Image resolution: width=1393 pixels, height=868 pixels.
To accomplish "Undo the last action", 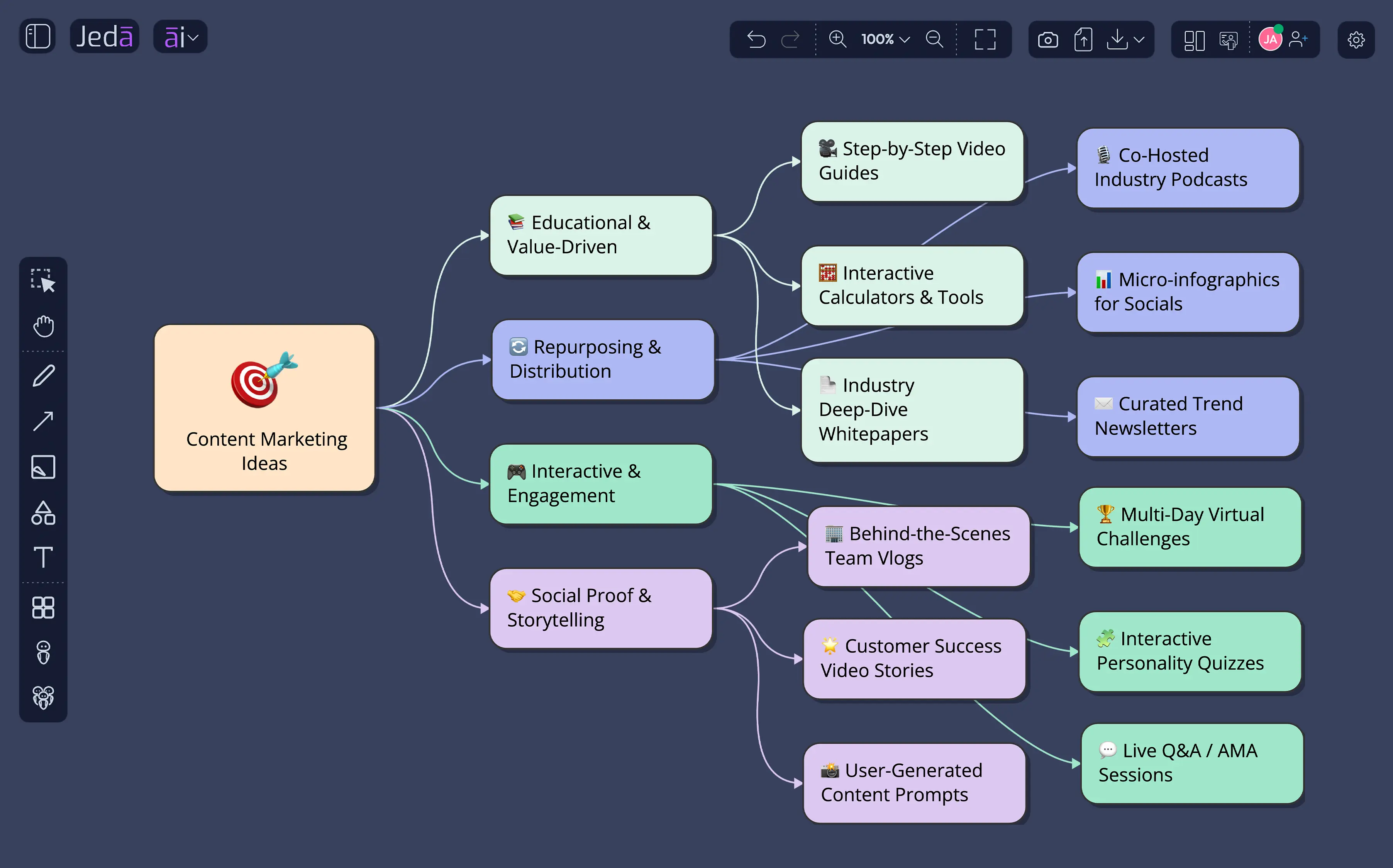I will 756,40.
